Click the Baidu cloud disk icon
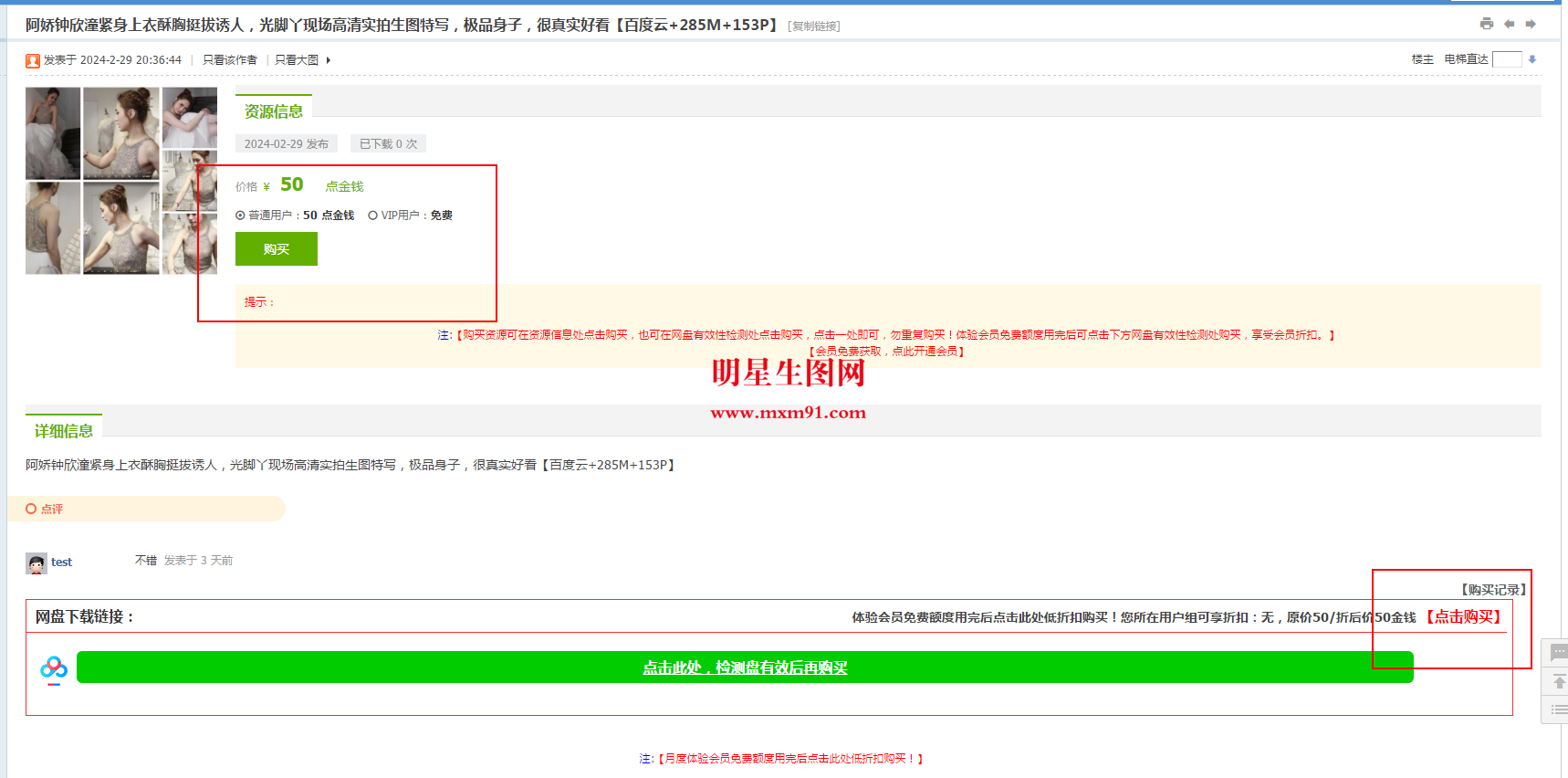1568x778 pixels. coord(53,669)
